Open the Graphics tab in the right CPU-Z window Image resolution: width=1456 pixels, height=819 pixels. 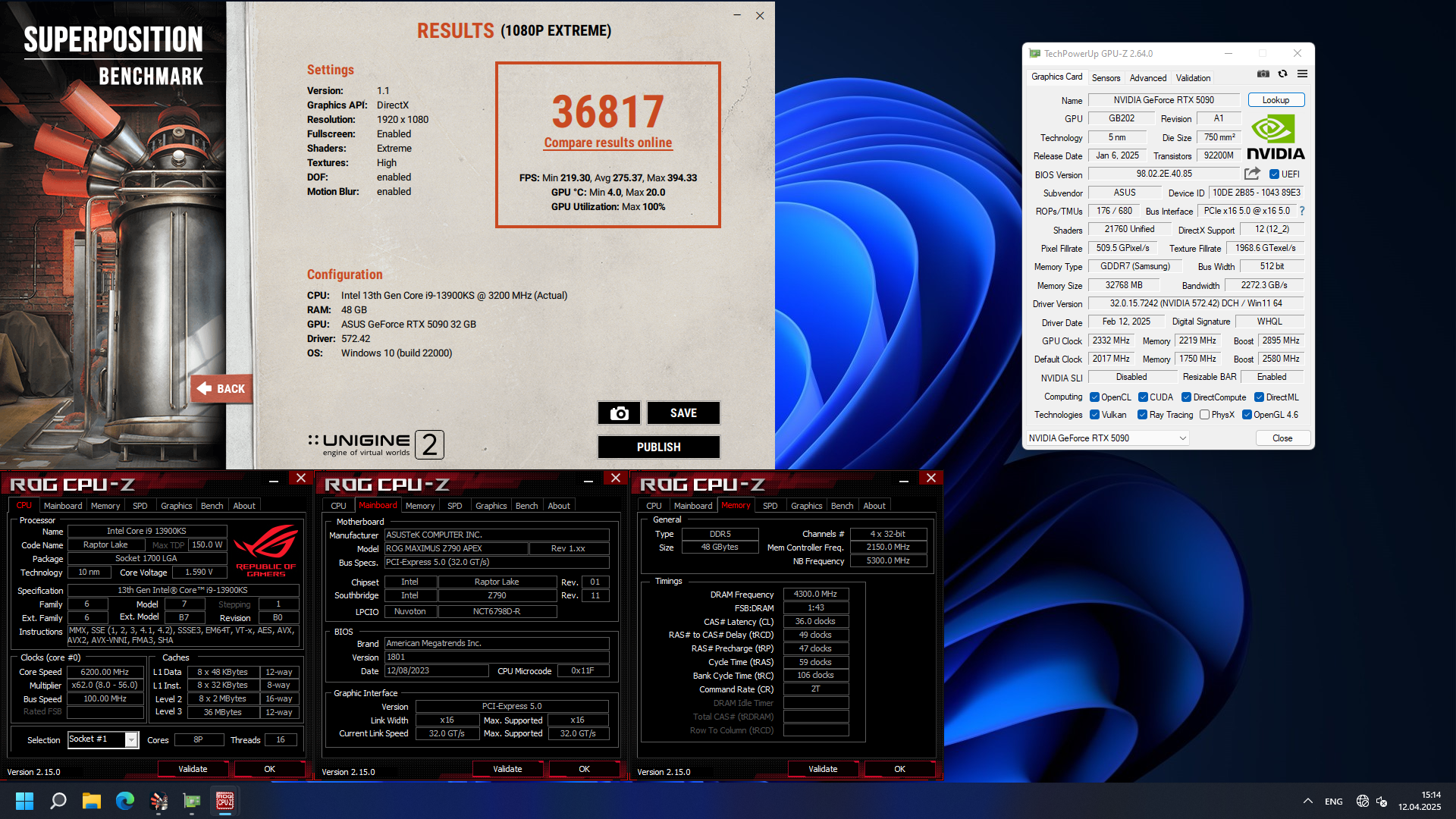(806, 506)
